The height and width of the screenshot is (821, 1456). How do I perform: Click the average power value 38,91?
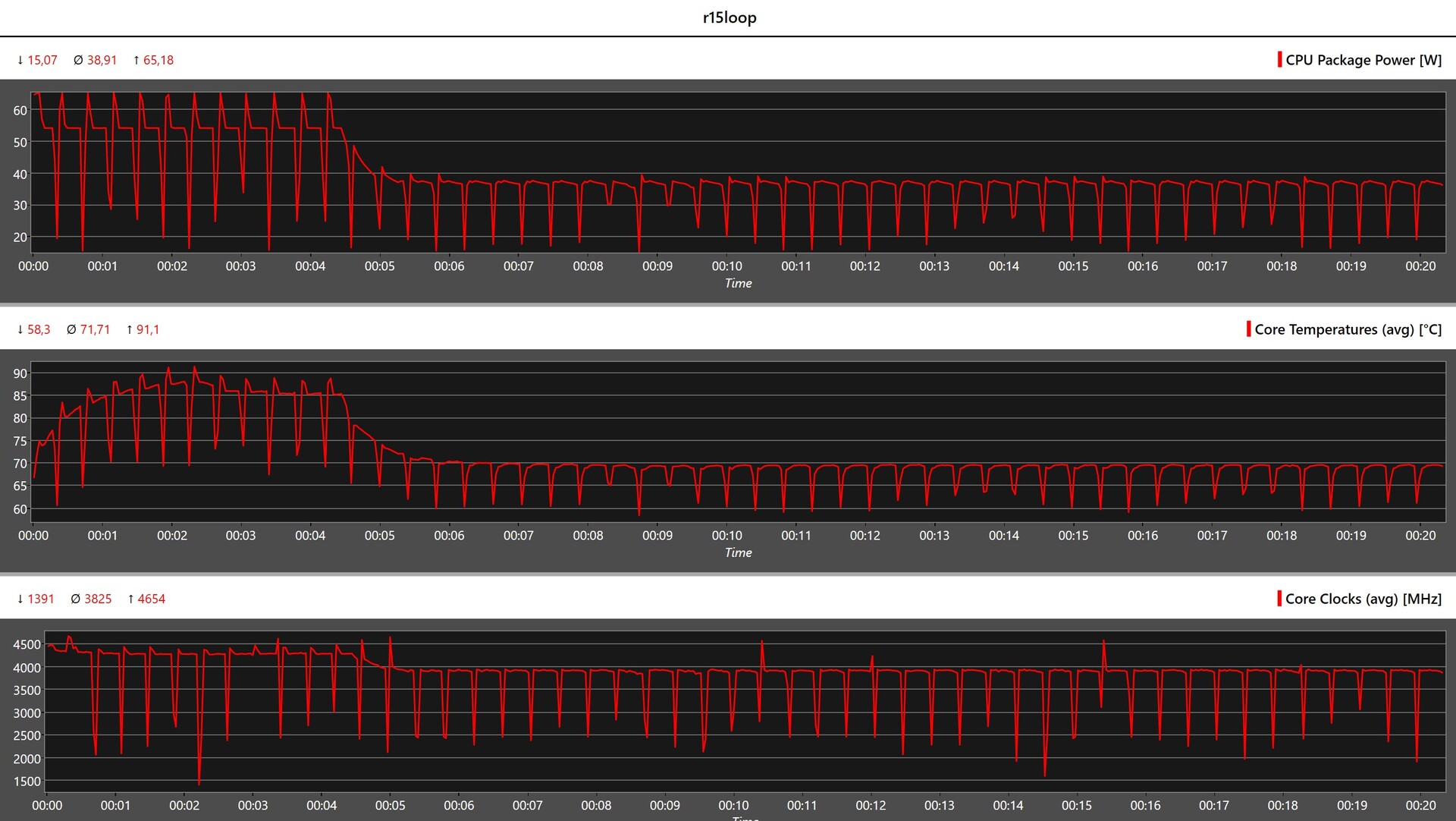point(102,60)
